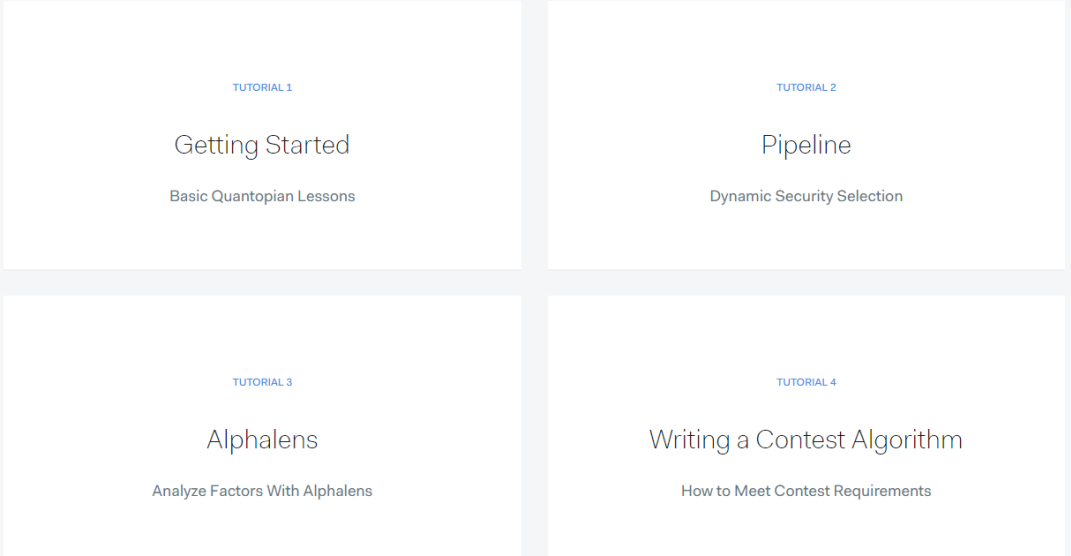Select the Basic Quantopian Lessons subtitle
This screenshot has width=1071, height=556.
(x=262, y=196)
